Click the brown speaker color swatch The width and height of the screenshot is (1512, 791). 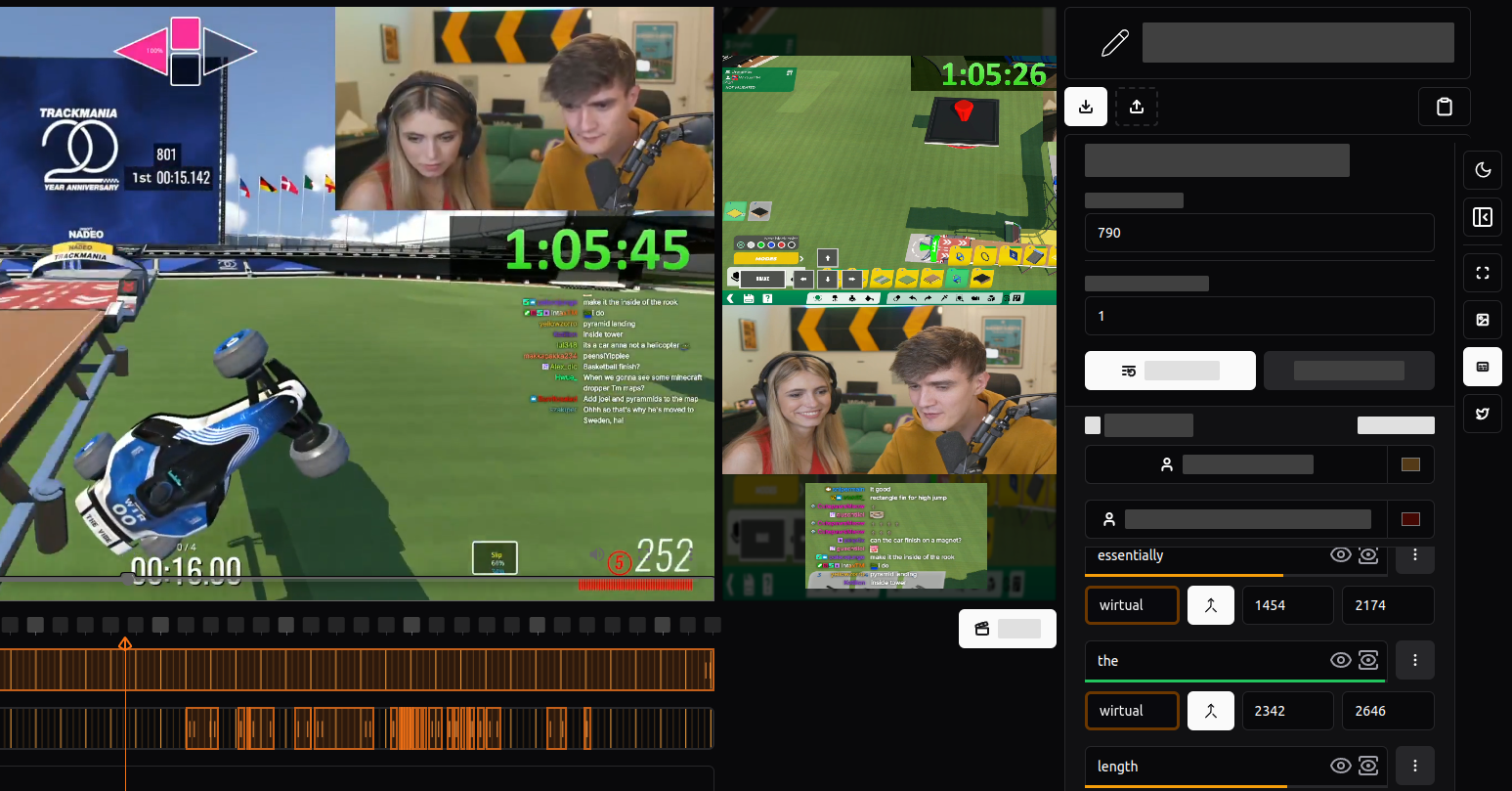[1410, 464]
